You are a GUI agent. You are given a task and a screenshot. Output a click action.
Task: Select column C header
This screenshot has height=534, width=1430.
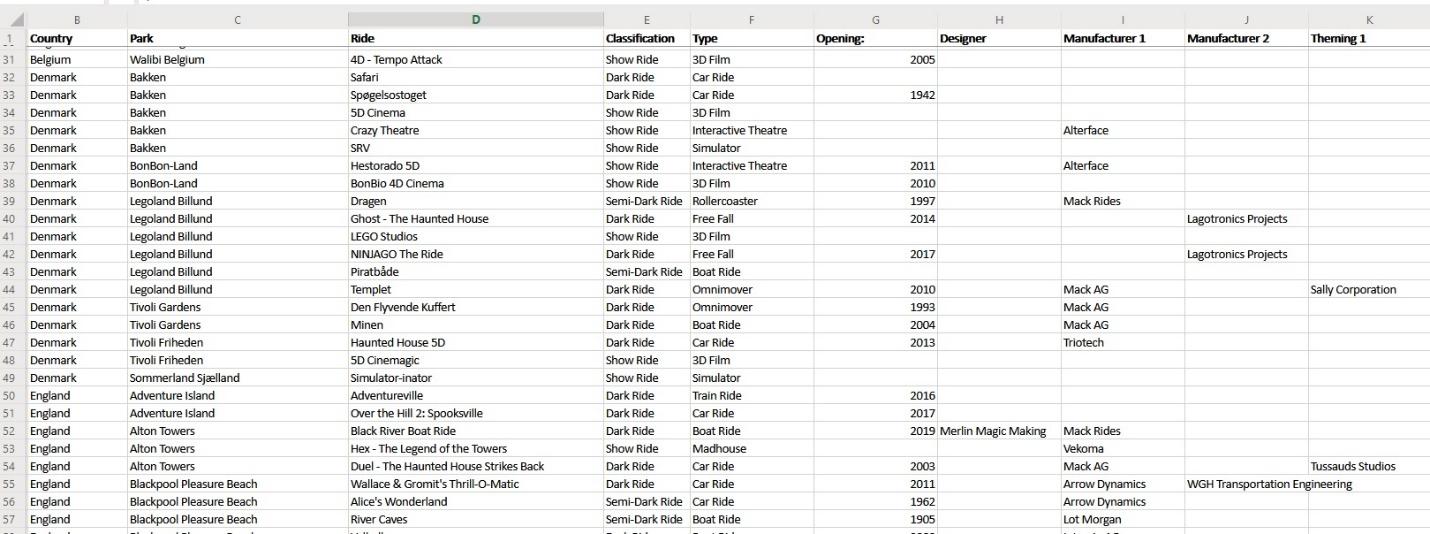(x=237, y=19)
